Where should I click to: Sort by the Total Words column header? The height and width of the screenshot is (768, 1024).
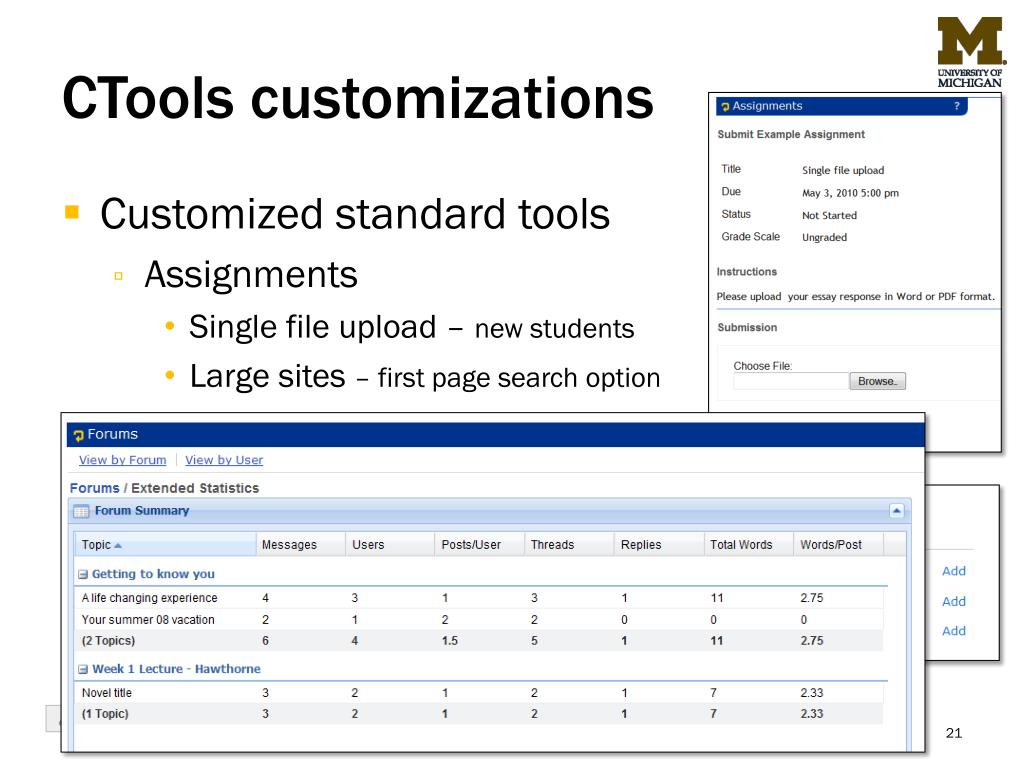click(748, 545)
